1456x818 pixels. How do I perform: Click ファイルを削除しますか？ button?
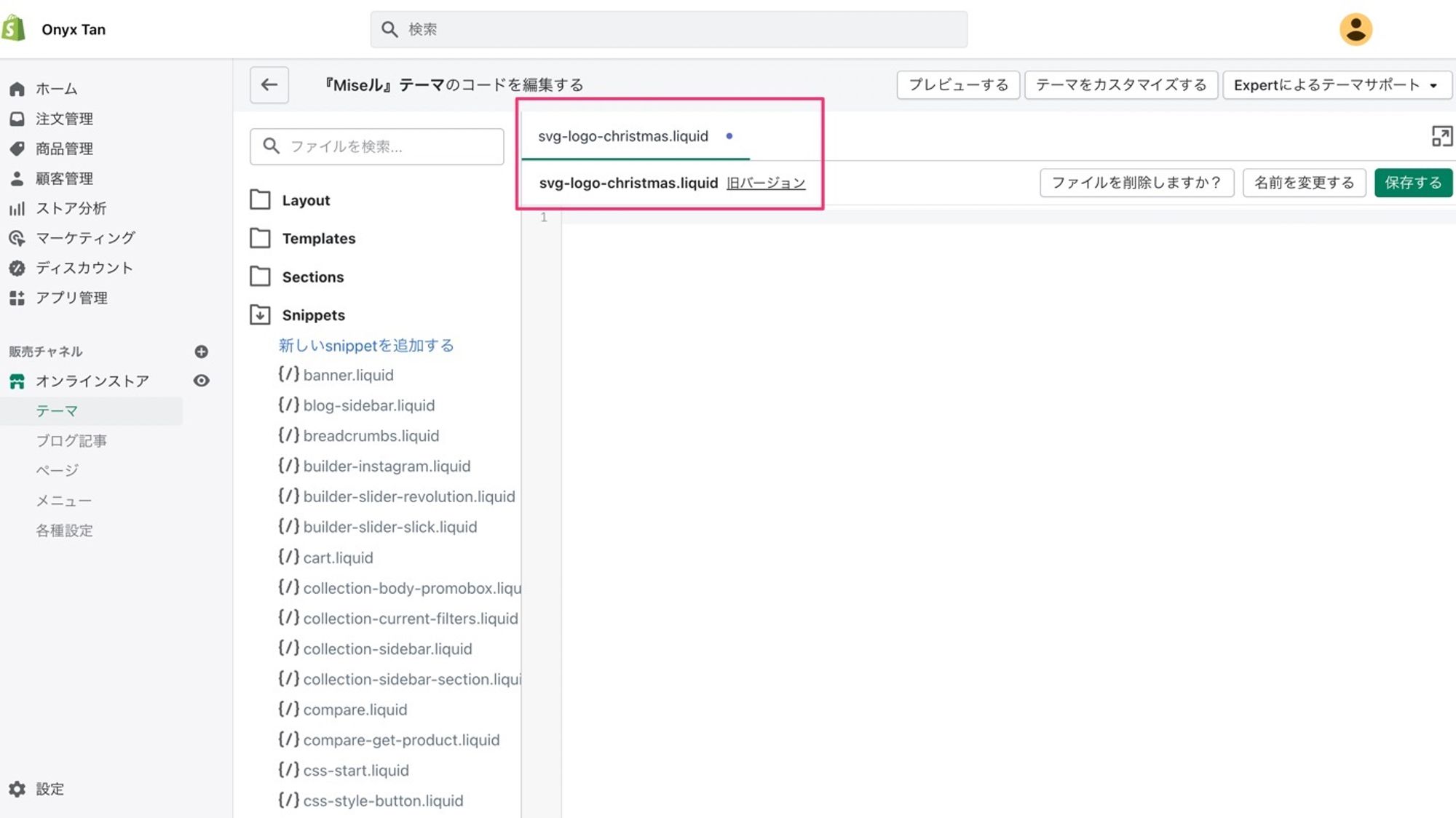1136,182
